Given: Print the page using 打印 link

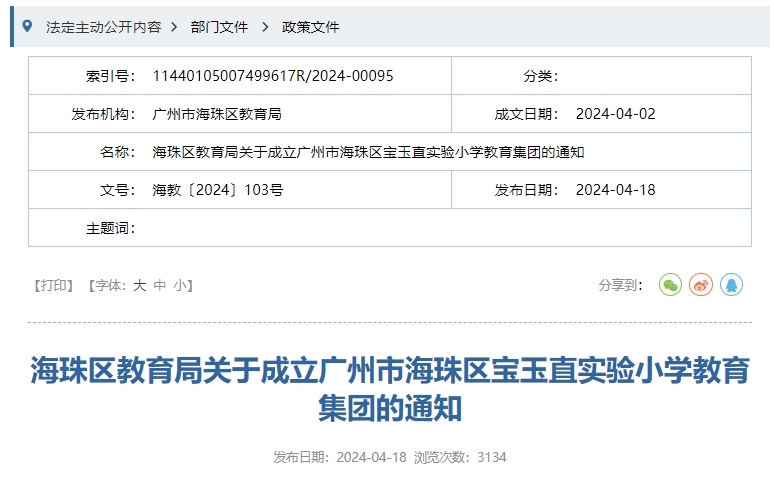Looking at the screenshot, I should [x=56, y=286].
